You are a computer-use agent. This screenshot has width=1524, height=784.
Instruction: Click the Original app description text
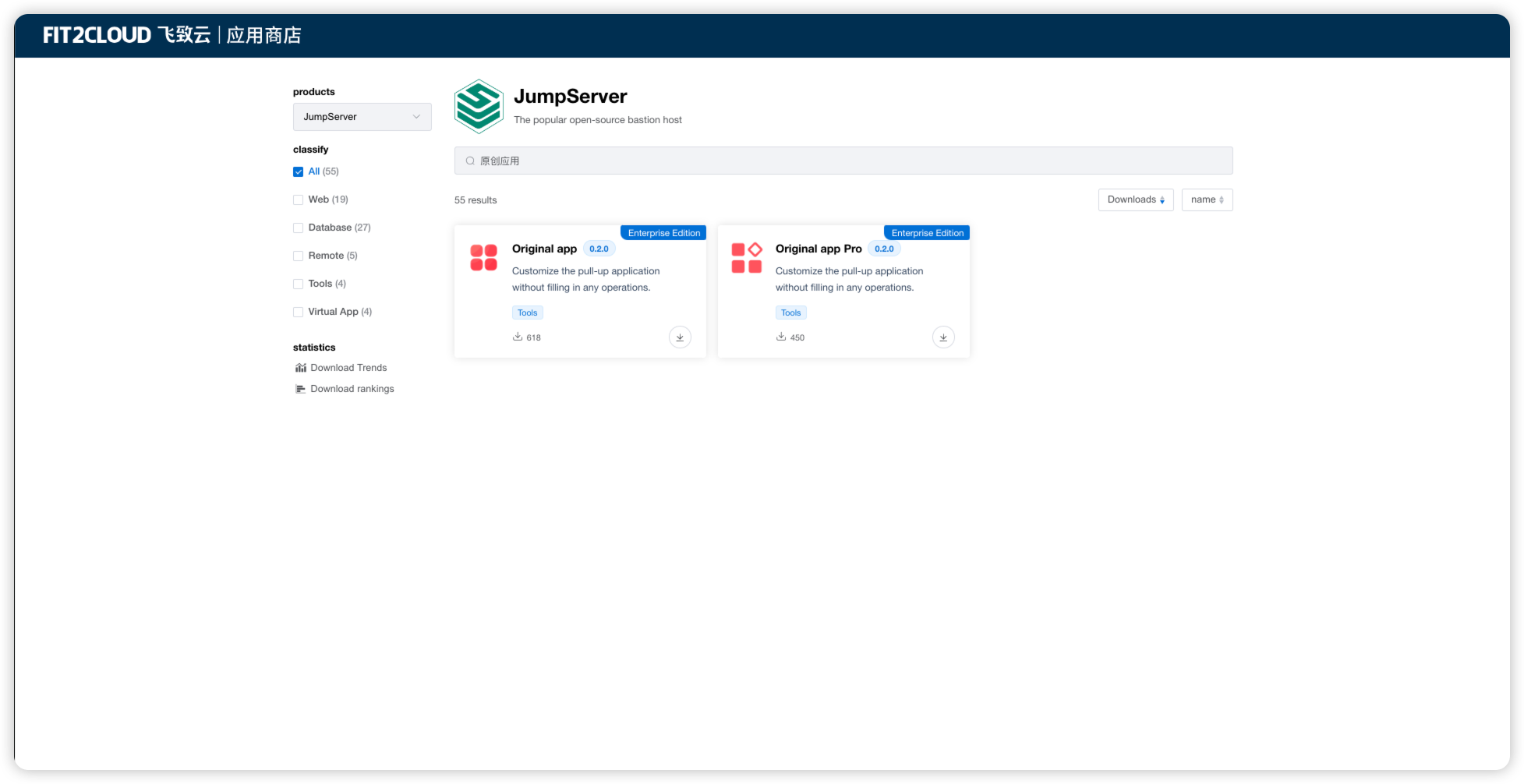(586, 279)
